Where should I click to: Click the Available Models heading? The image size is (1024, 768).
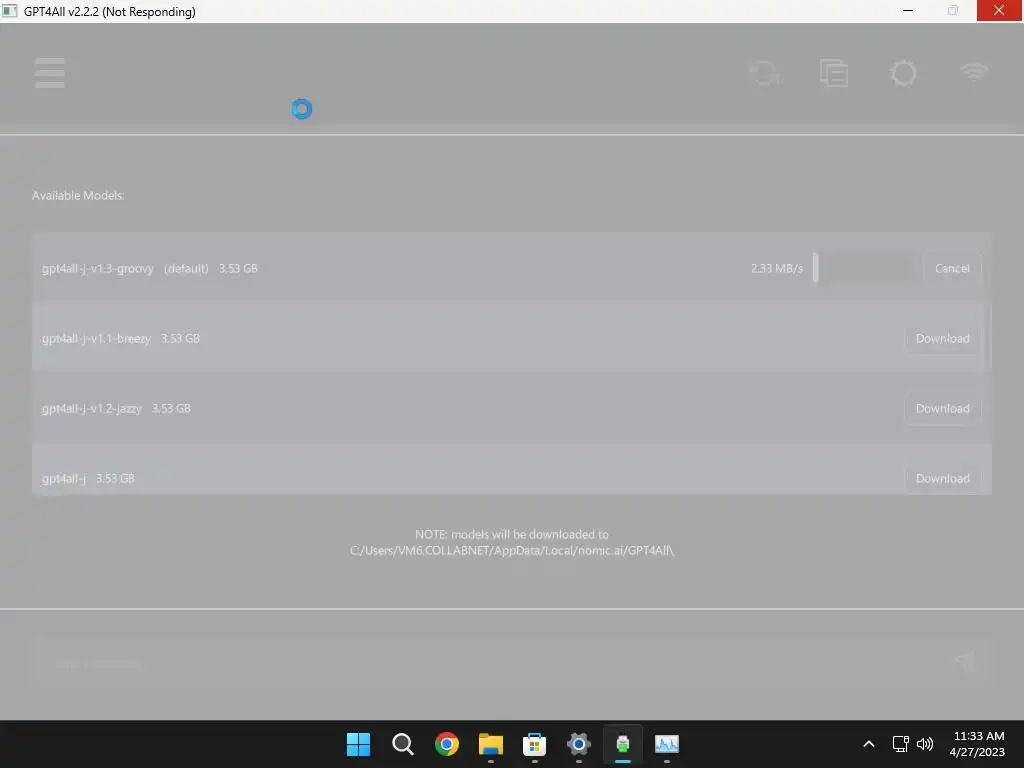coord(78,195)
